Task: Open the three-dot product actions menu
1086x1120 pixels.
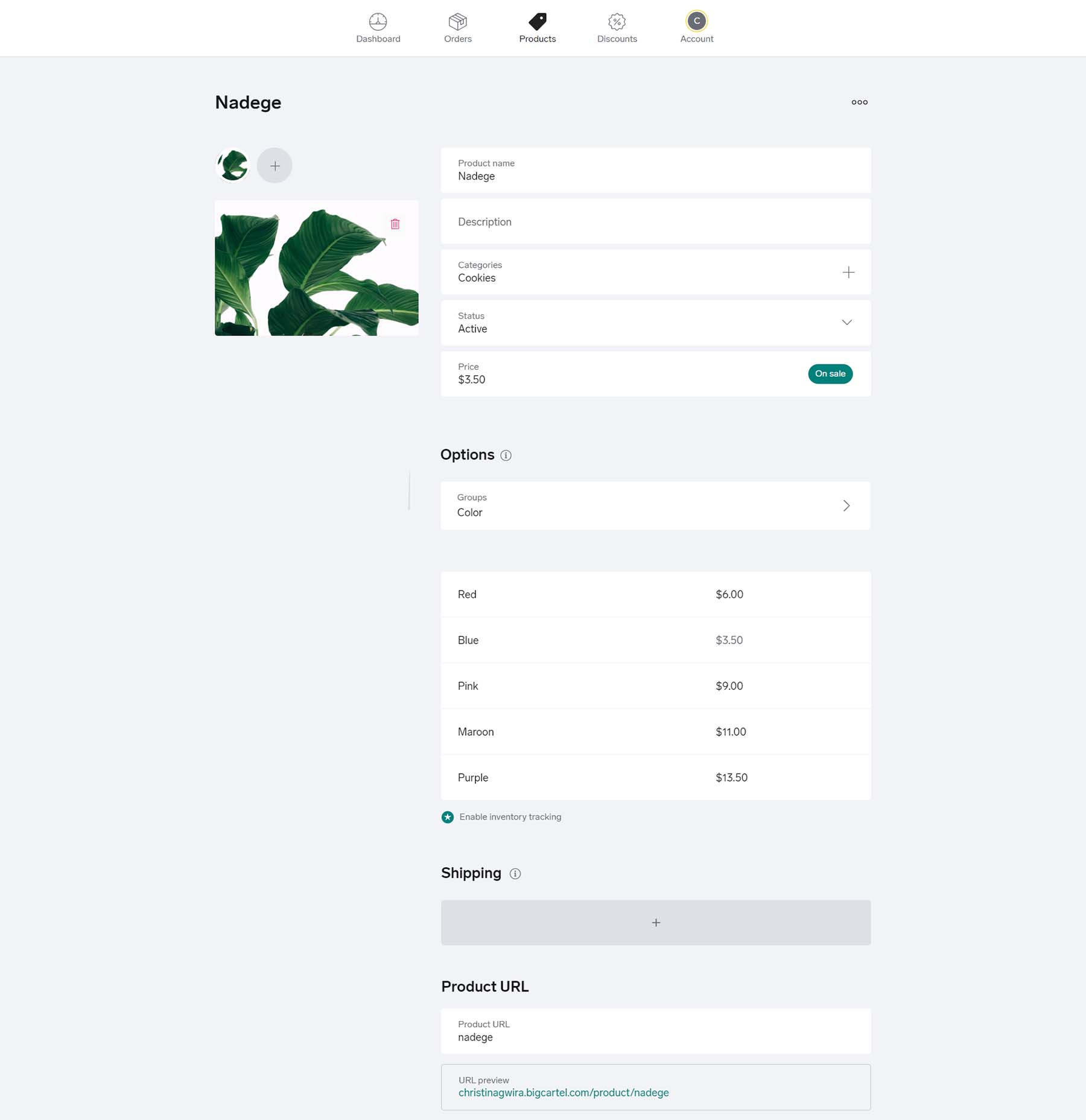Action: click(859, 102)
